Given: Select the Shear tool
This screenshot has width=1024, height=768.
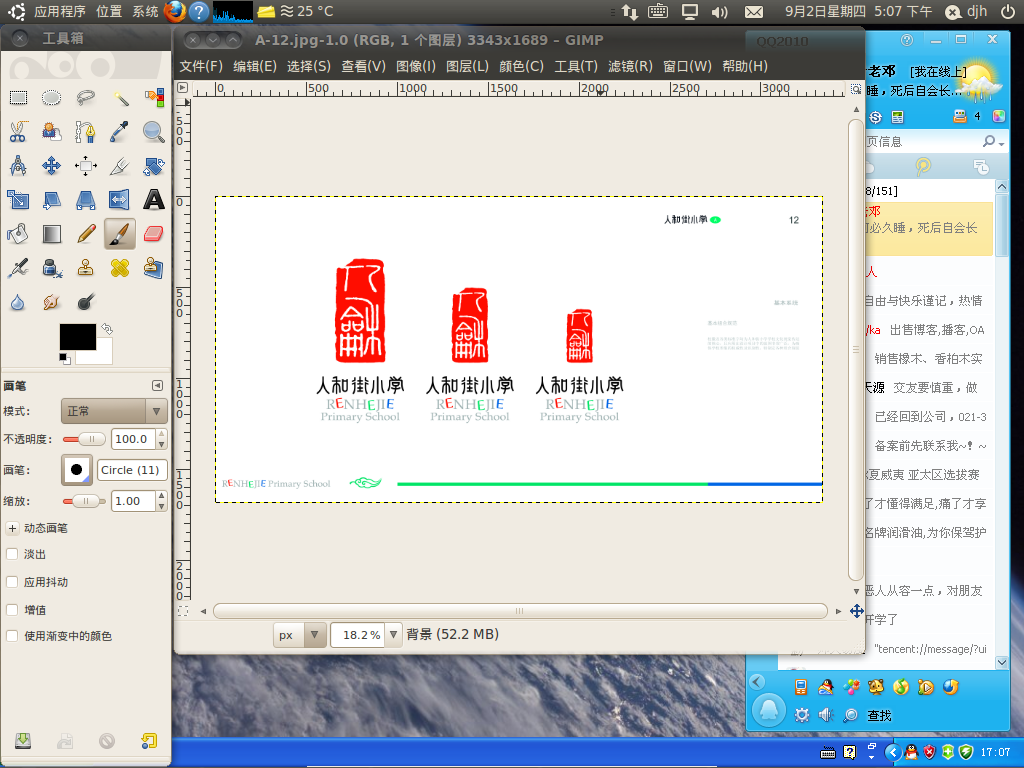Looking at the screenshot, I should pos(52,200).
